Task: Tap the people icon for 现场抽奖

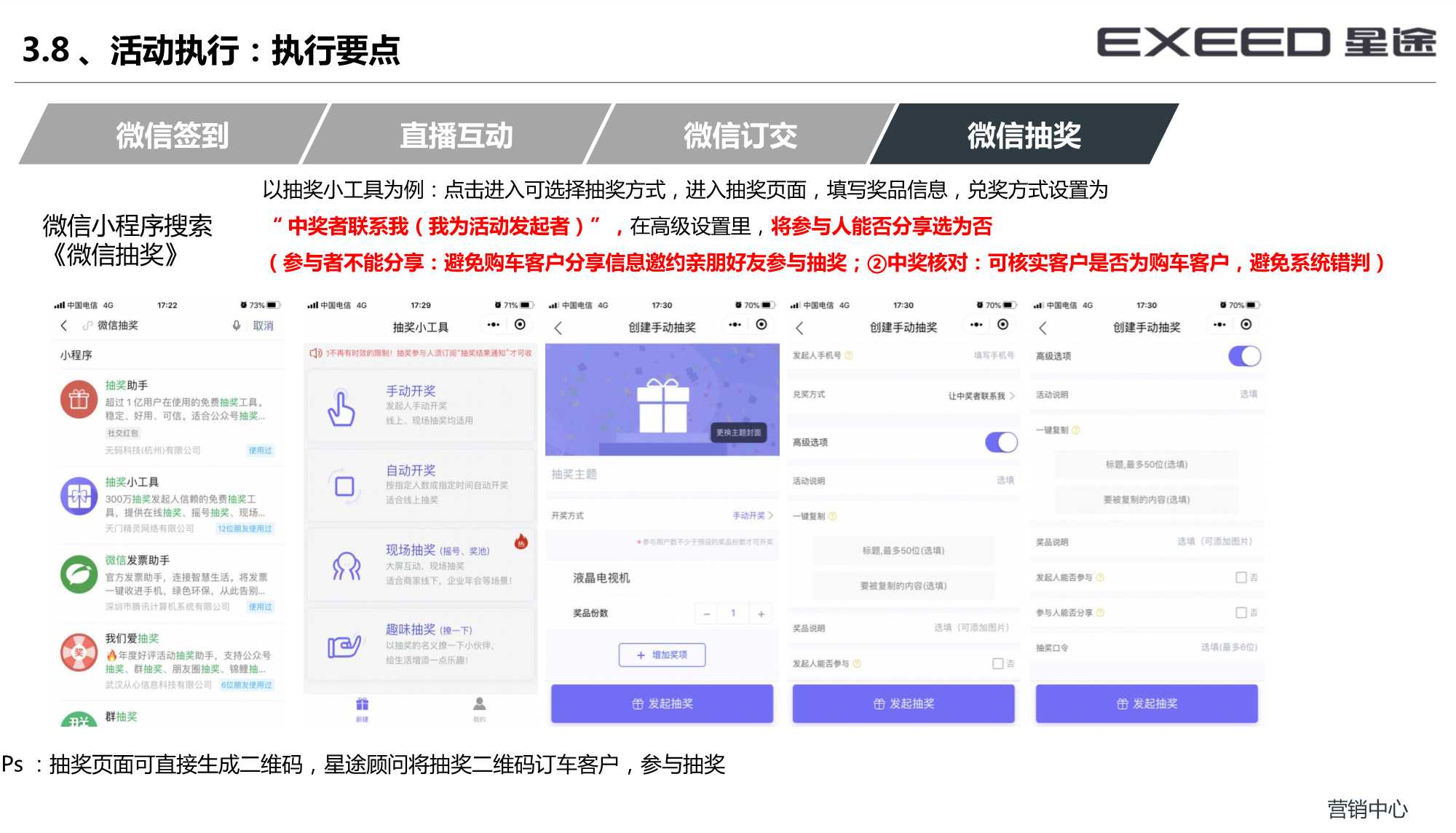Action: point(347,566)
